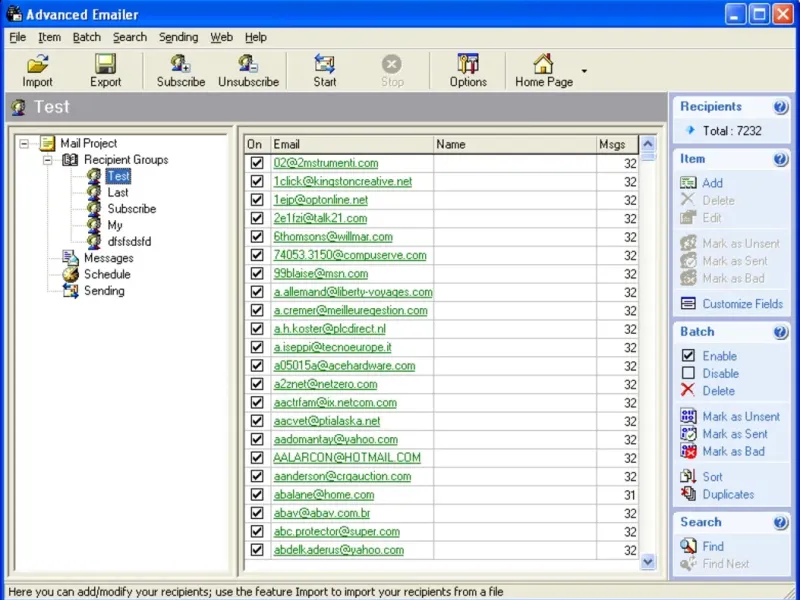Open the File menu
Image resolution: width=800 pixels, height=600 pixels.
(x=17, y=37)
